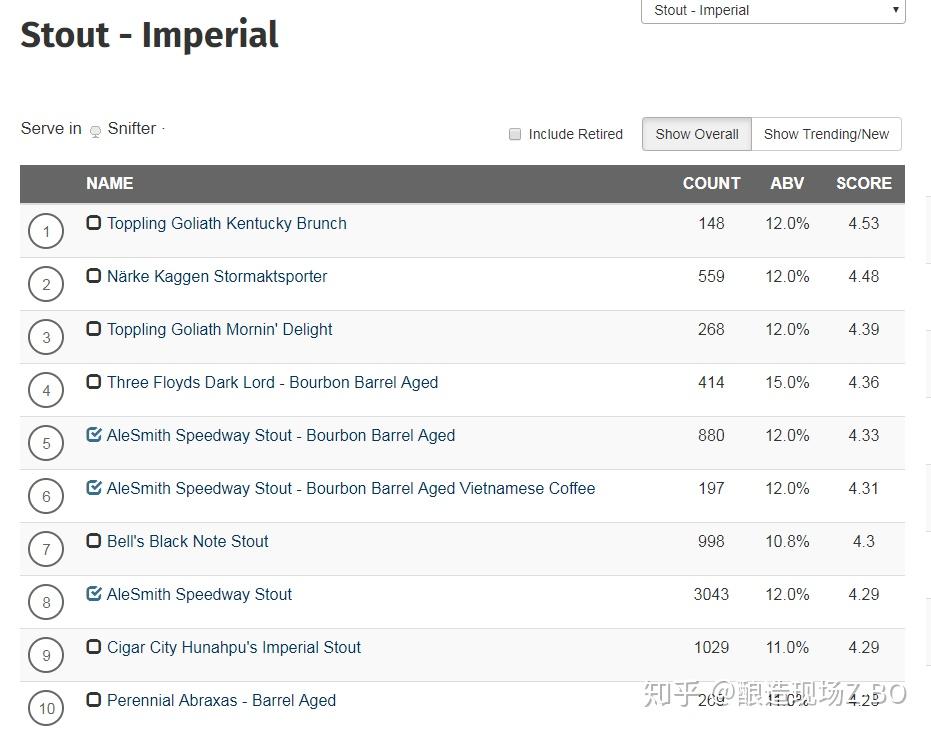This screenshot has width=931, height=732.
Task: Sort the list by SCORE column
Action: (863, 184)
